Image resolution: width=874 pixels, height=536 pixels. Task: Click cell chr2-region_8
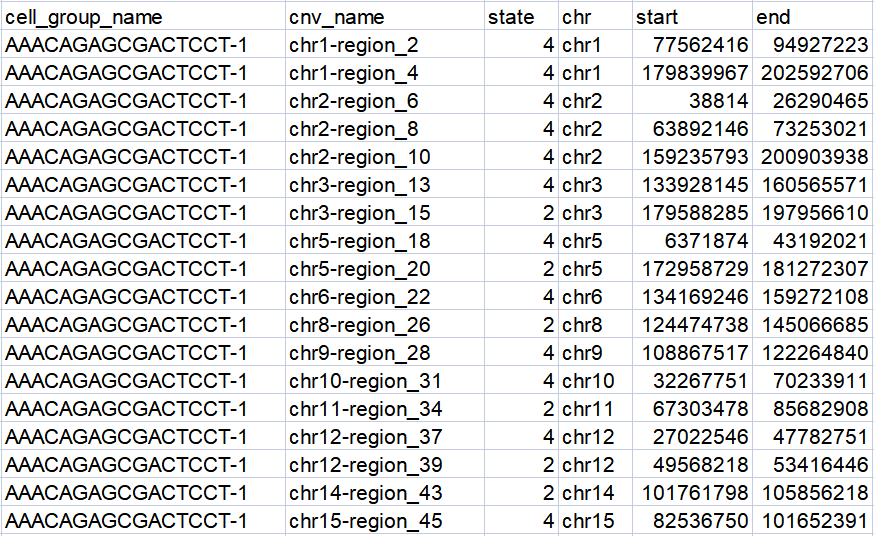(x=385, y=128)
